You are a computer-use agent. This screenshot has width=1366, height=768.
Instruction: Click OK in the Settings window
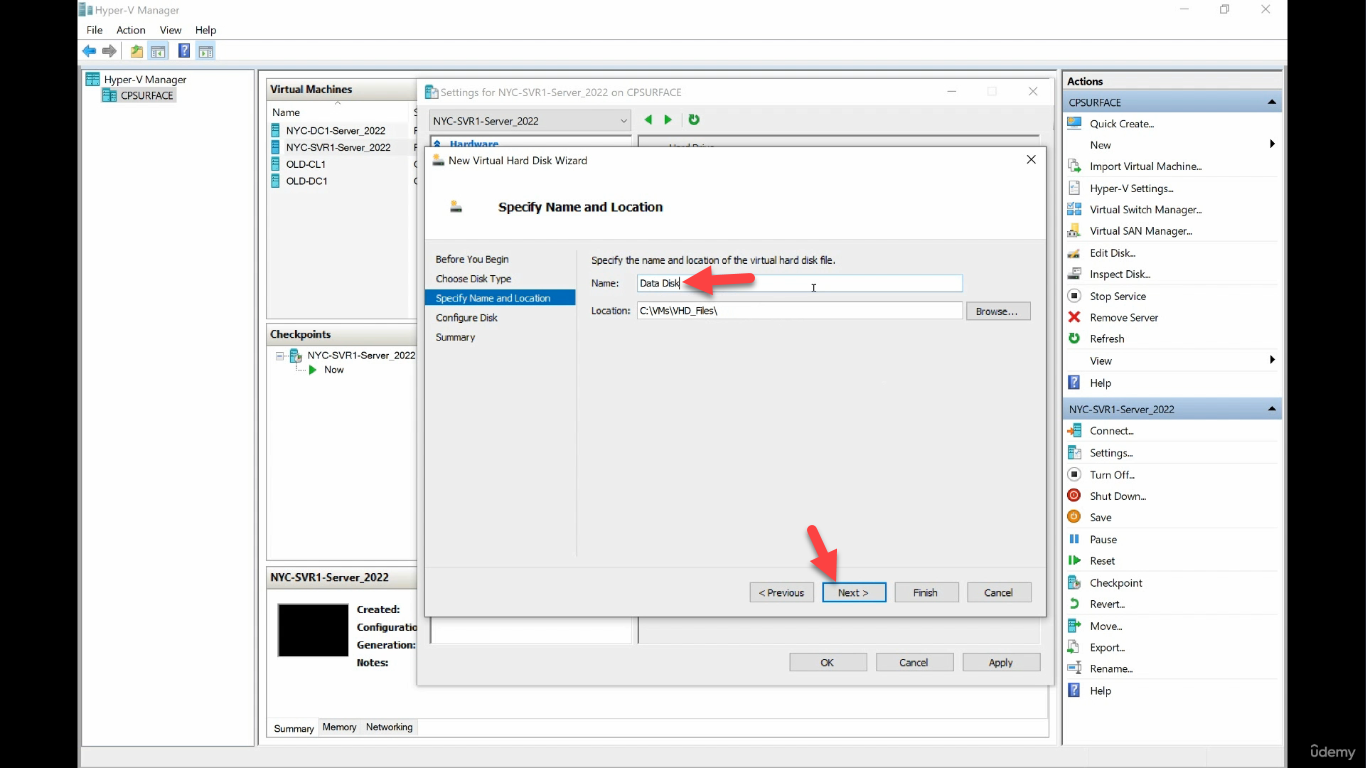click(x=828, y=662)
